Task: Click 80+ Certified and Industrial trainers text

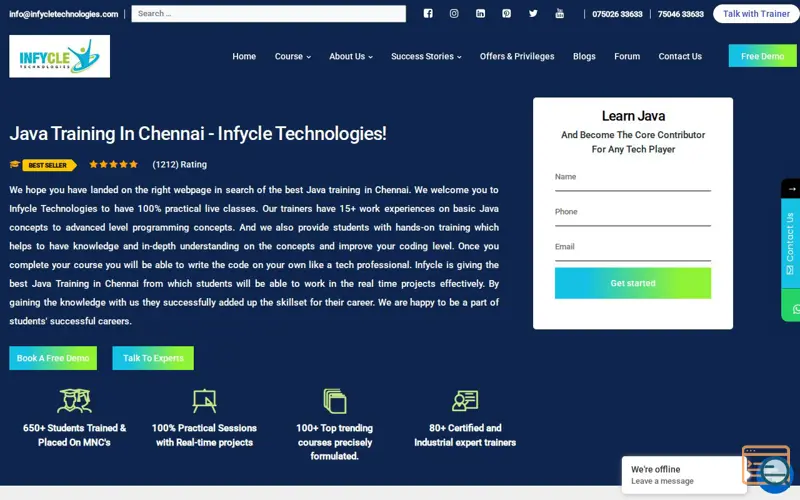Action: pyautogui.click(x=465, y=435)
